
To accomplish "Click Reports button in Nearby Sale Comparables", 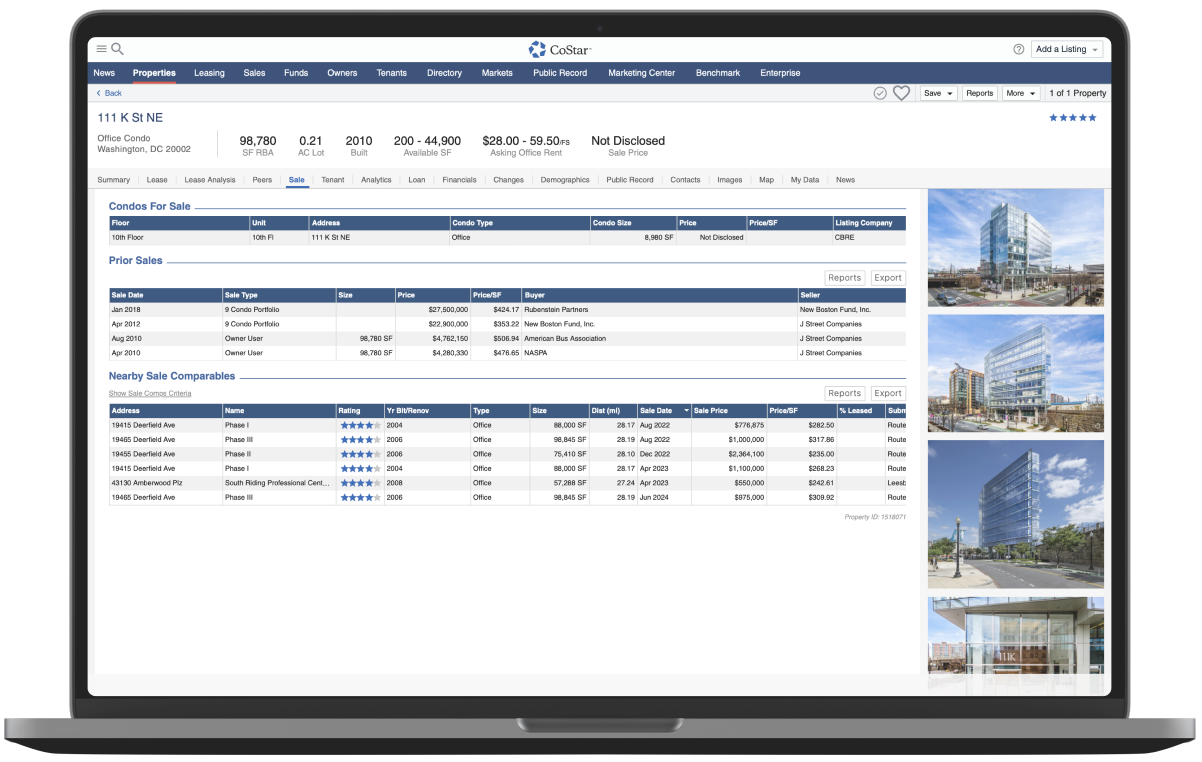I will tap(844, 393).
